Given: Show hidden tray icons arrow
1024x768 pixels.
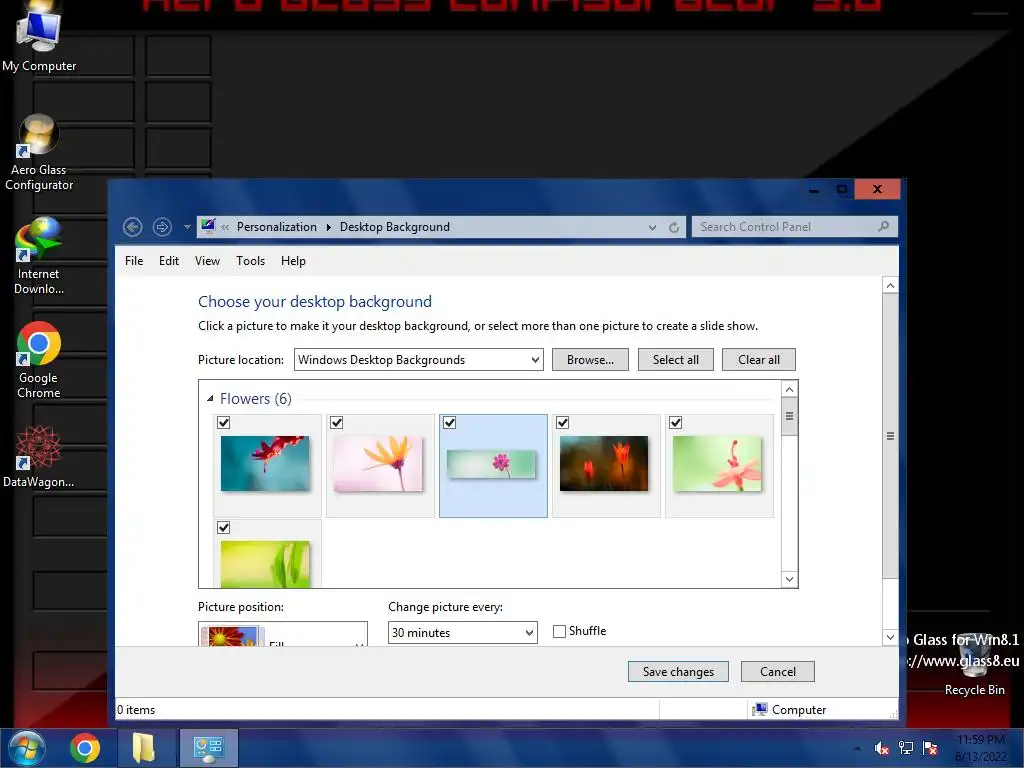Looking at the screenshot, I should [857, 748].
